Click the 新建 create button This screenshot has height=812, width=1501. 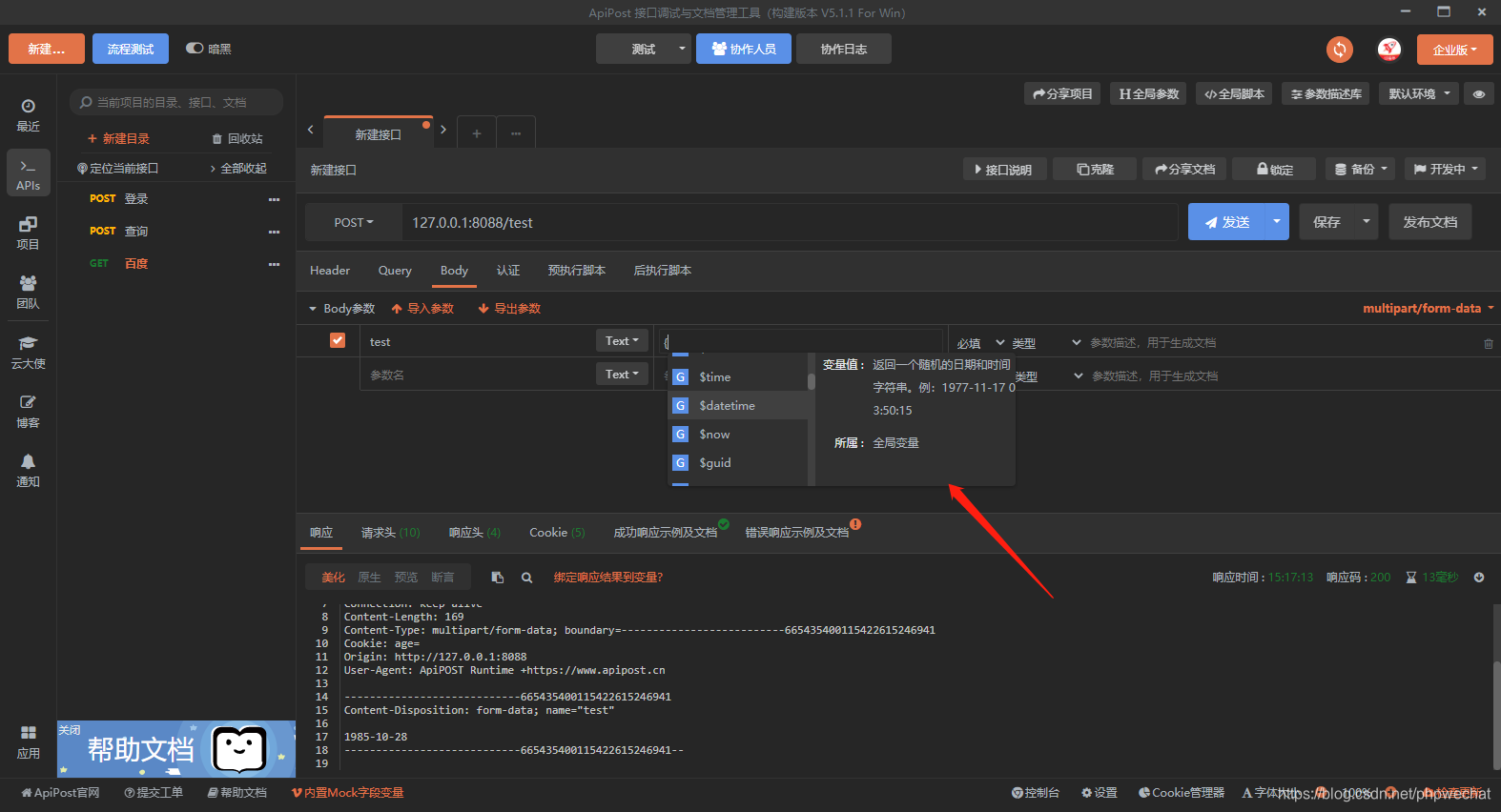[x=47, y=49]
